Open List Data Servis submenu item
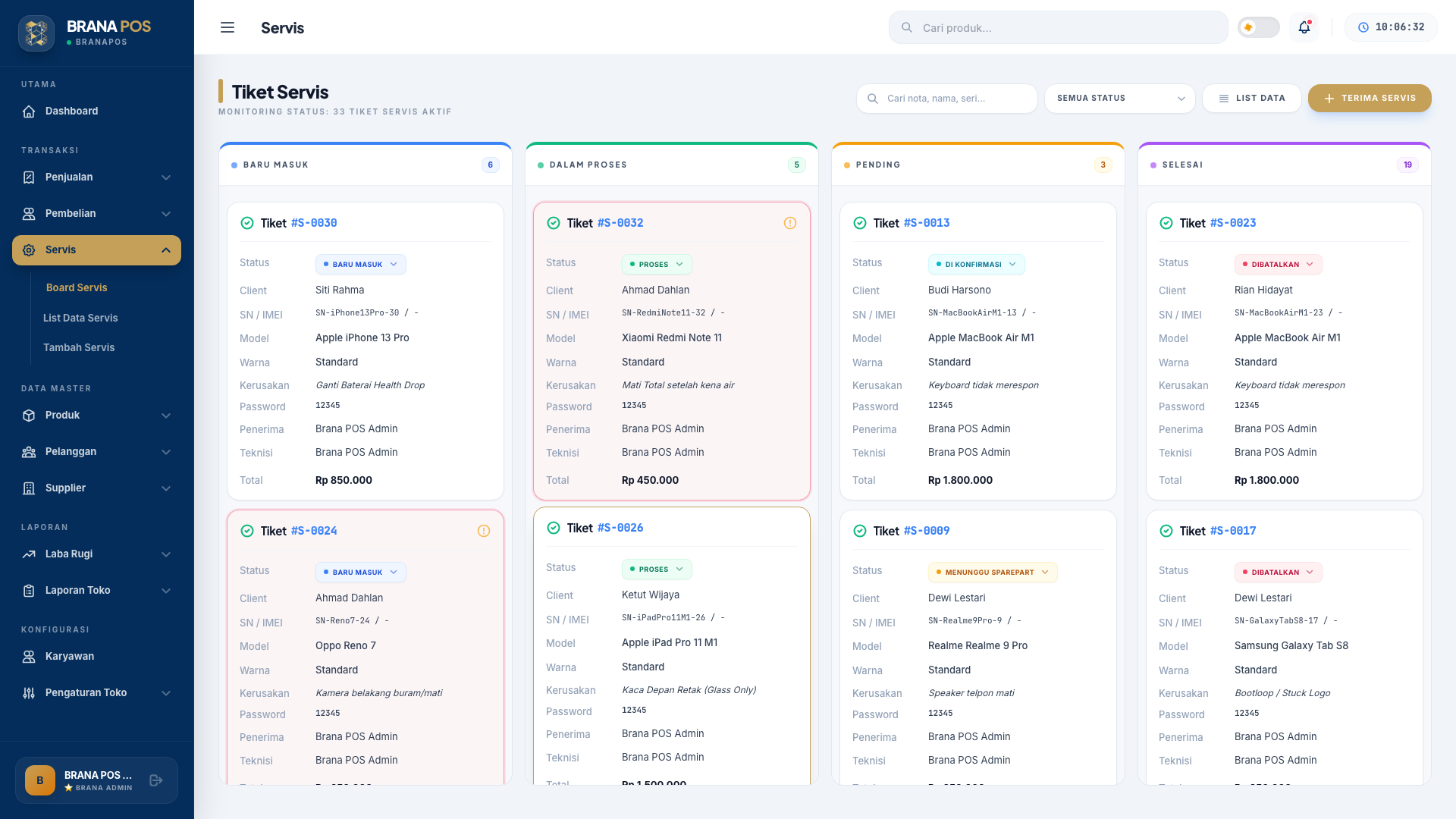Viewport: 1456px width, 819px height. pyautogui.click(x=80, y=318)
